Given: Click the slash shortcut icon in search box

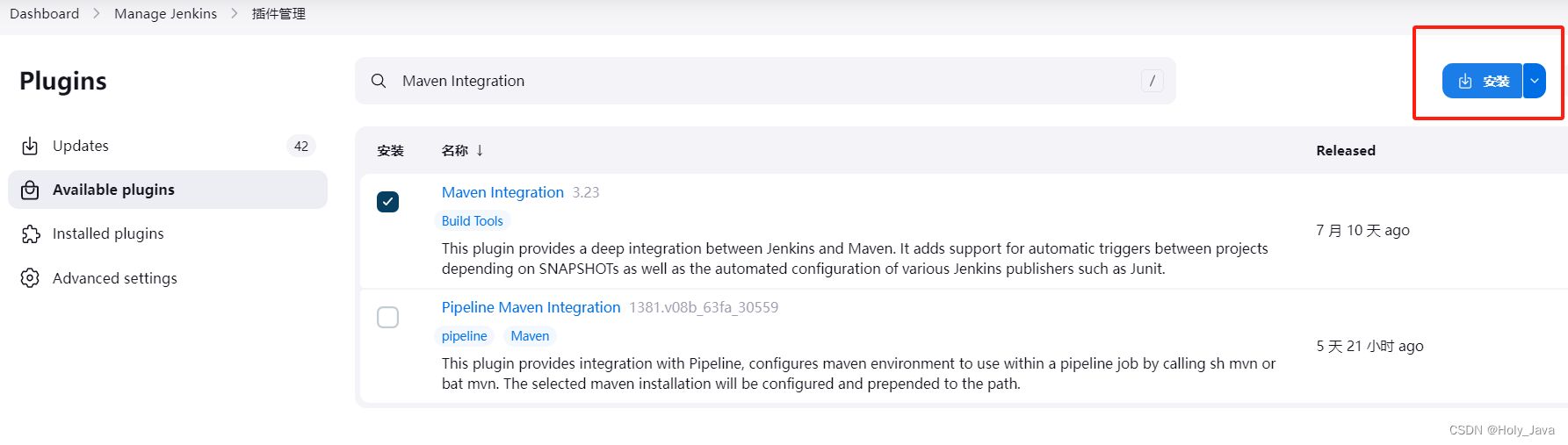Looking at the screenshot, I should 1153,81.
